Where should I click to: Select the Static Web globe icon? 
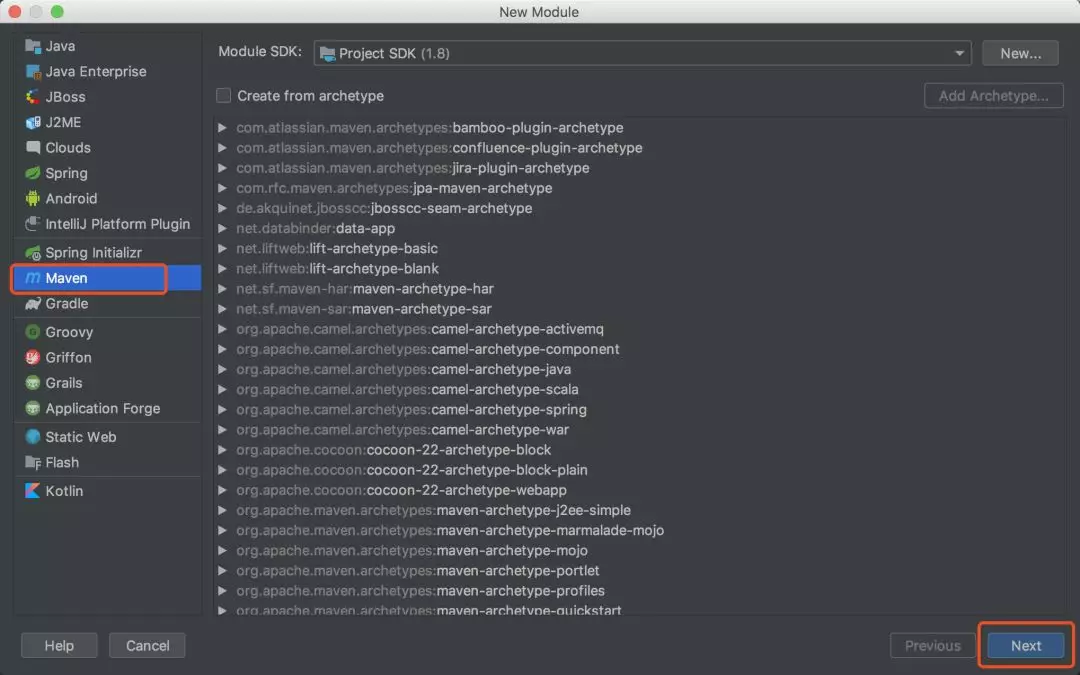pyautogui.click(x=33, y=437)
